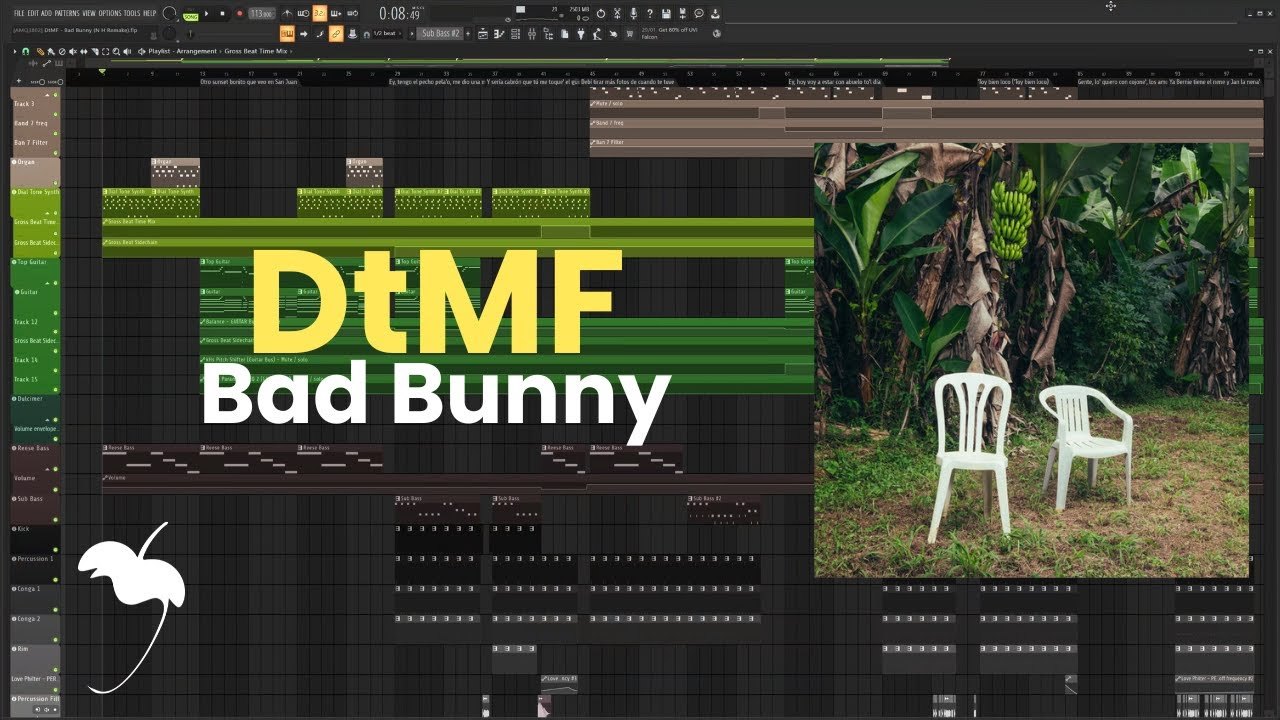
Task: Click the transport Play button
Action: click(x=207, y=14)
